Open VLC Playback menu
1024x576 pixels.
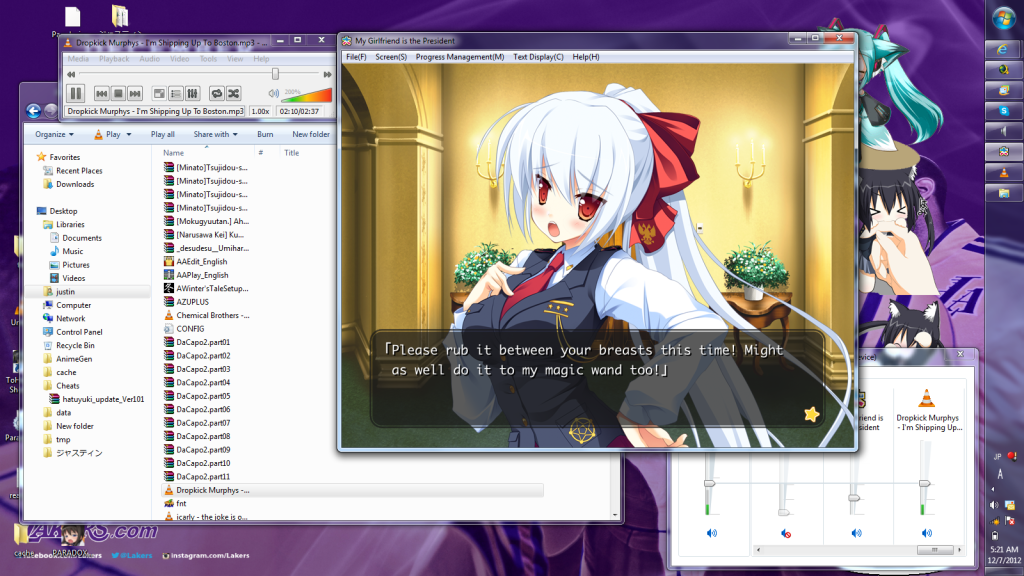(114, 59)
